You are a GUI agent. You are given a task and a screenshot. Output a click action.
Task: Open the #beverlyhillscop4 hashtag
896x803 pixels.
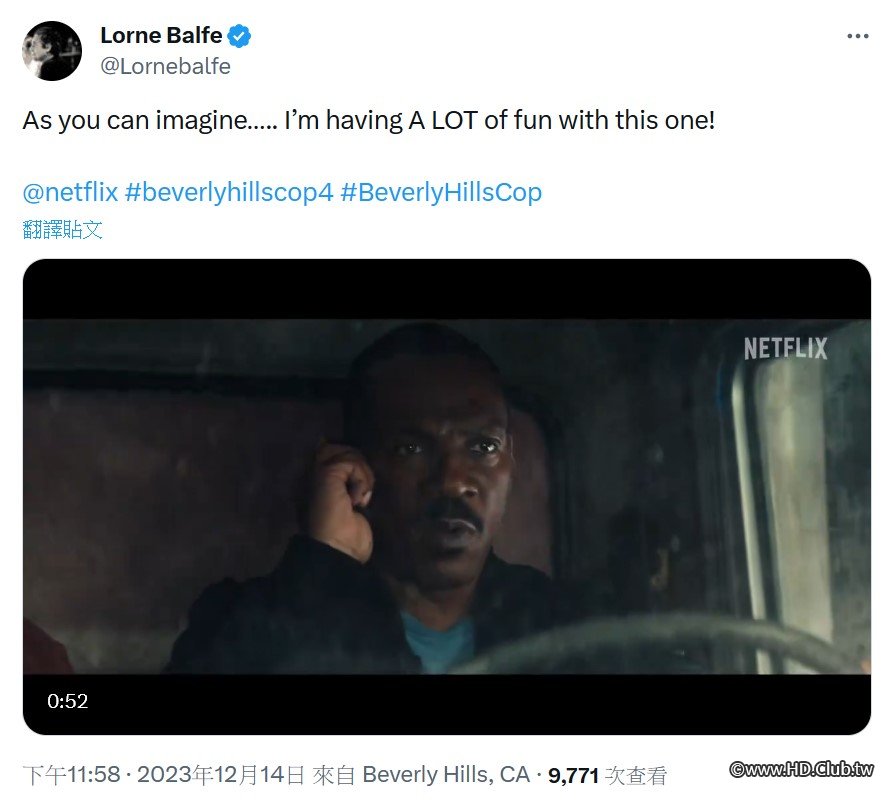point(228,192)
